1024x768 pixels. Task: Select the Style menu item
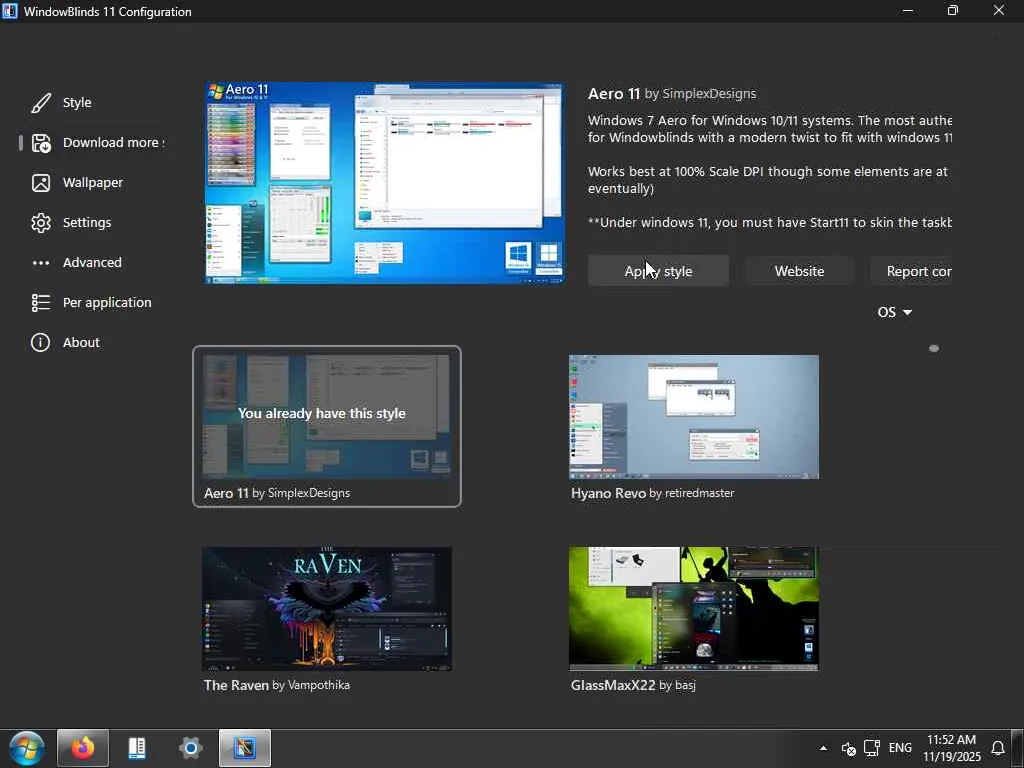coord(77,103)
